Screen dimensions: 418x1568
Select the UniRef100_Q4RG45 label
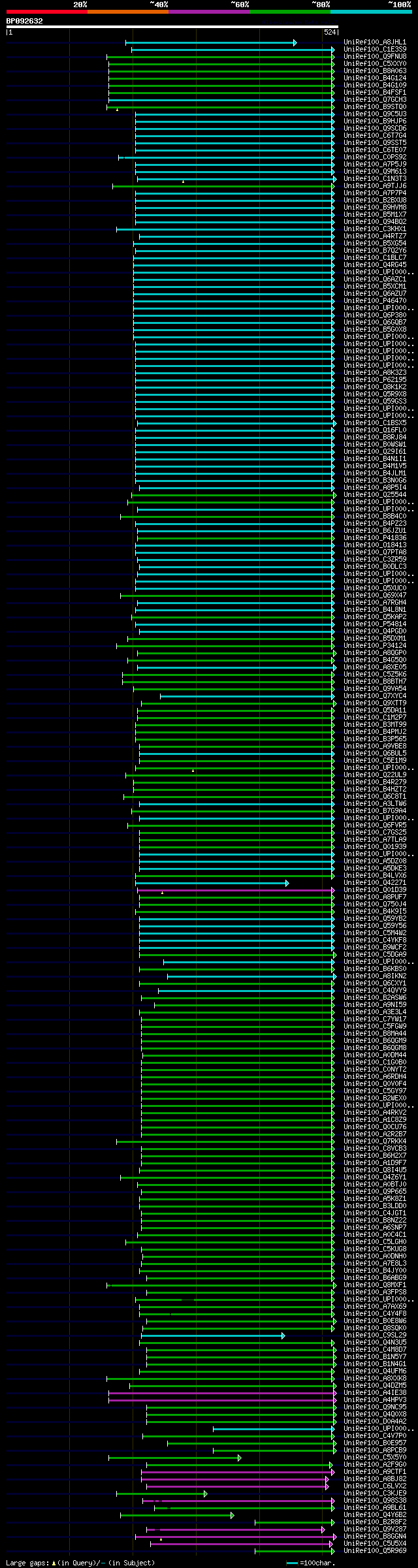[x=375, y=265]
